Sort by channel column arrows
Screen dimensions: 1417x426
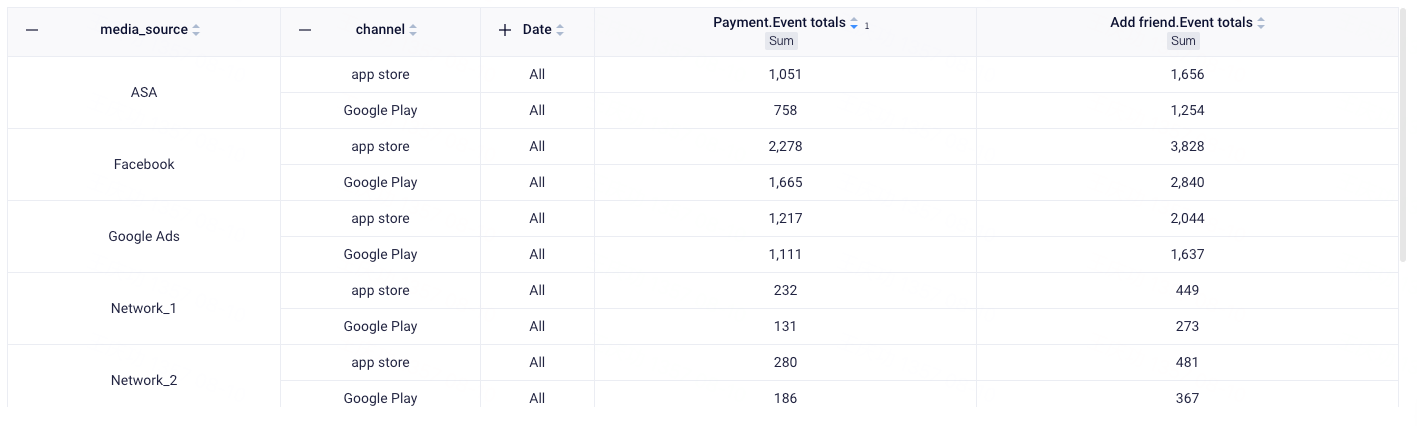[413, 30]
